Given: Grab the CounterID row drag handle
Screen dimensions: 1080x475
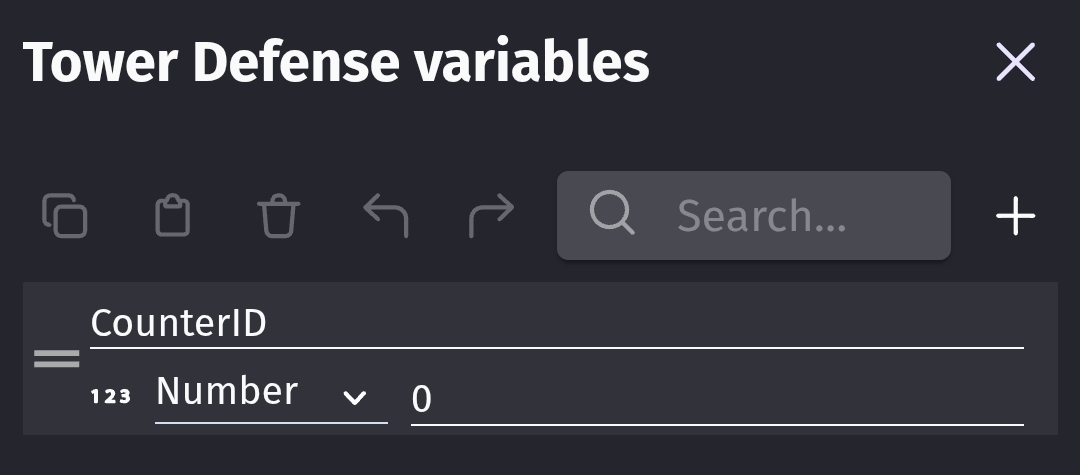Looking at the screenshot, I should click(56, 359).
